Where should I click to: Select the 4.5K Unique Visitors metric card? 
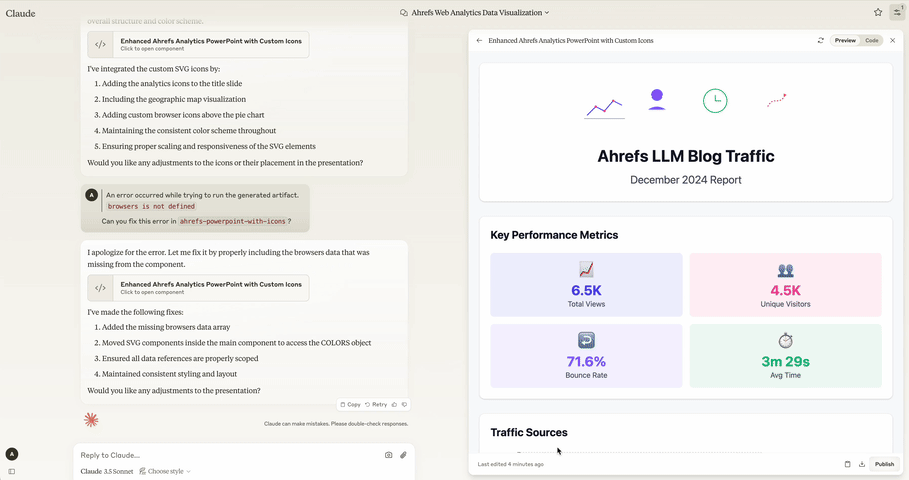pos(785,285)
